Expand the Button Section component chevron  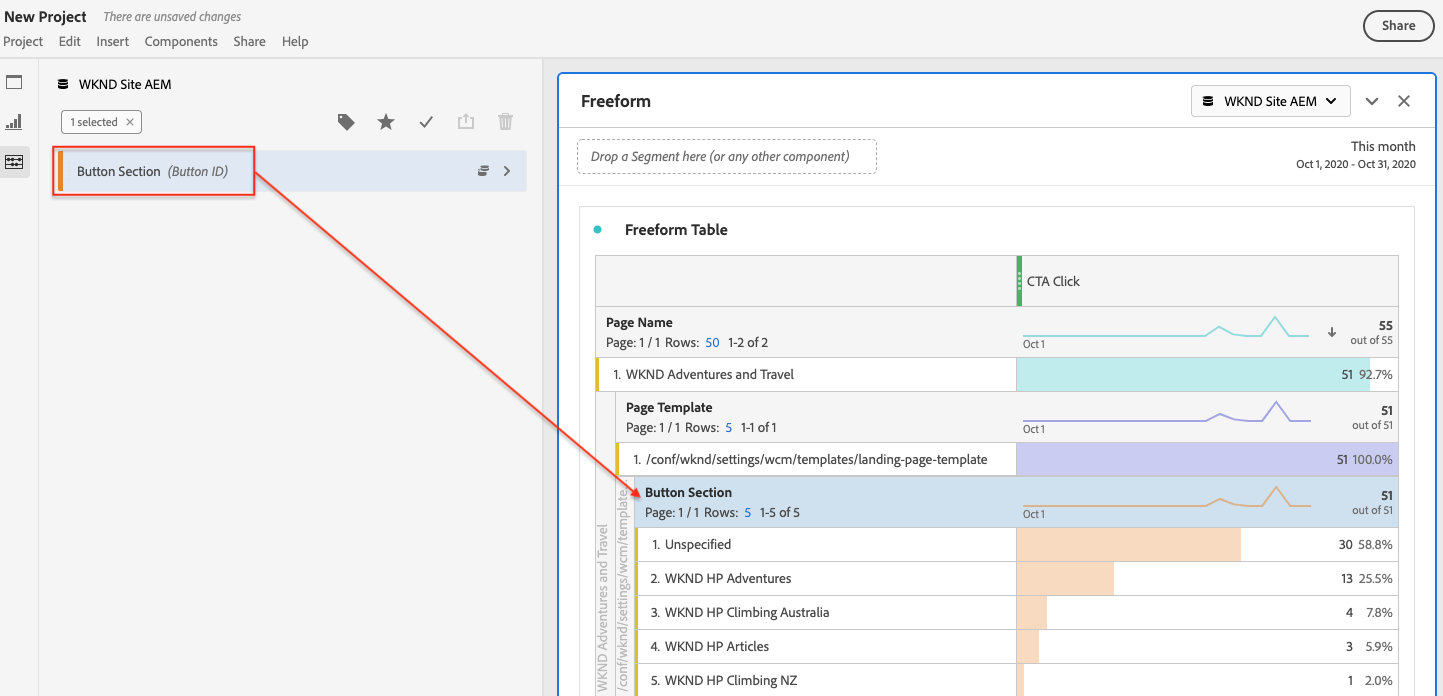click(x=507, y=171)
